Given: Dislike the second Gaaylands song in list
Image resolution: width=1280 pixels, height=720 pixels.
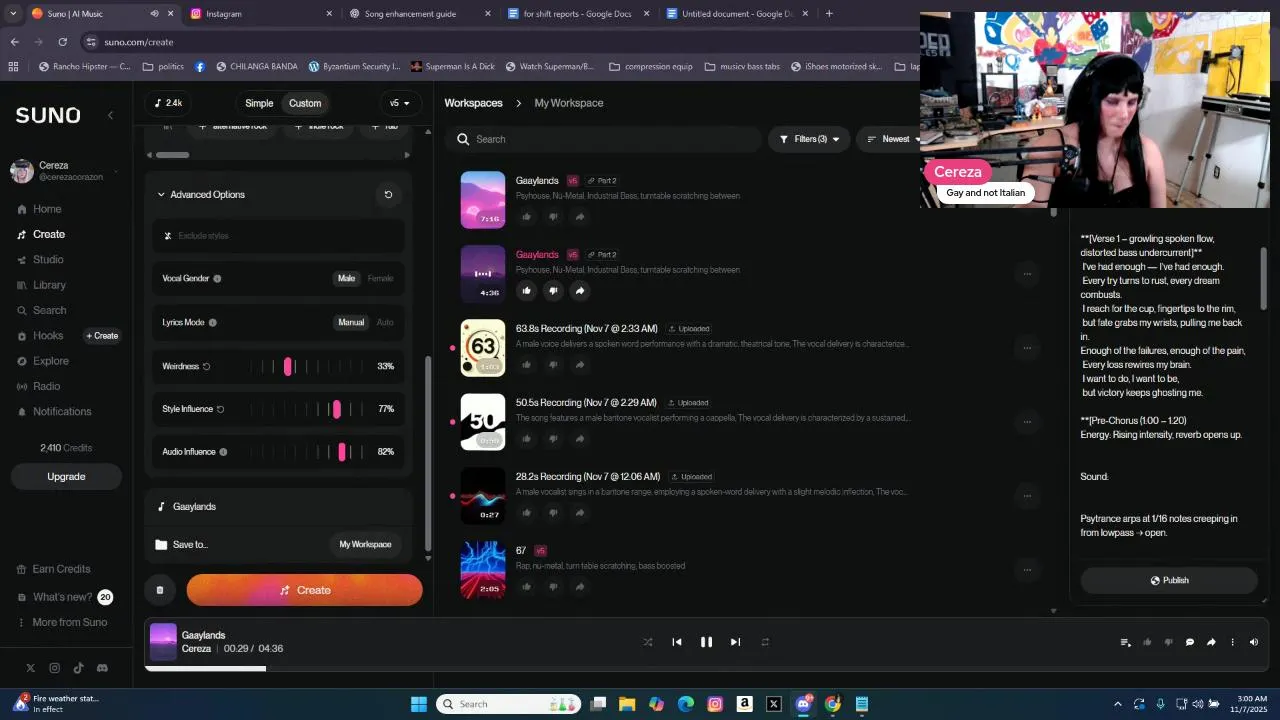Looking at the screenshot, I should click(x=553, y=291).
